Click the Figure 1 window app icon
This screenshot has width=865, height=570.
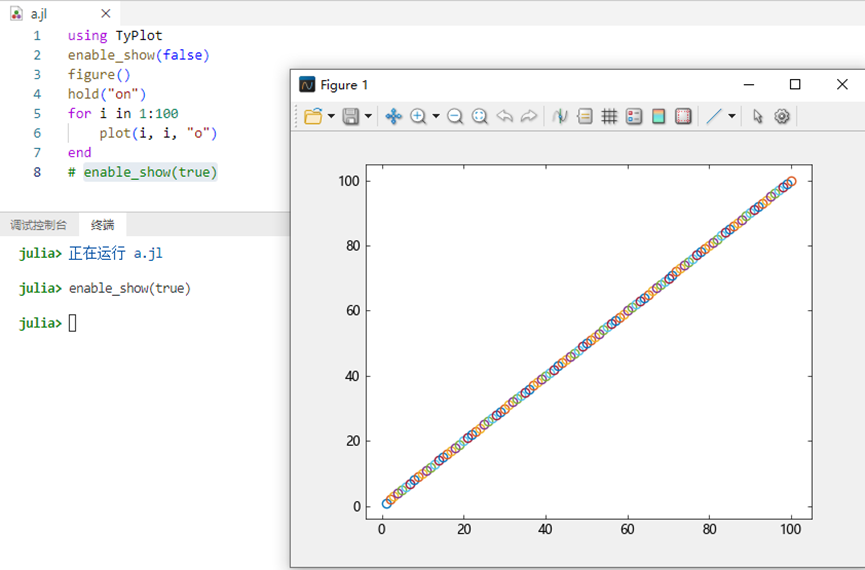(307, 84)
